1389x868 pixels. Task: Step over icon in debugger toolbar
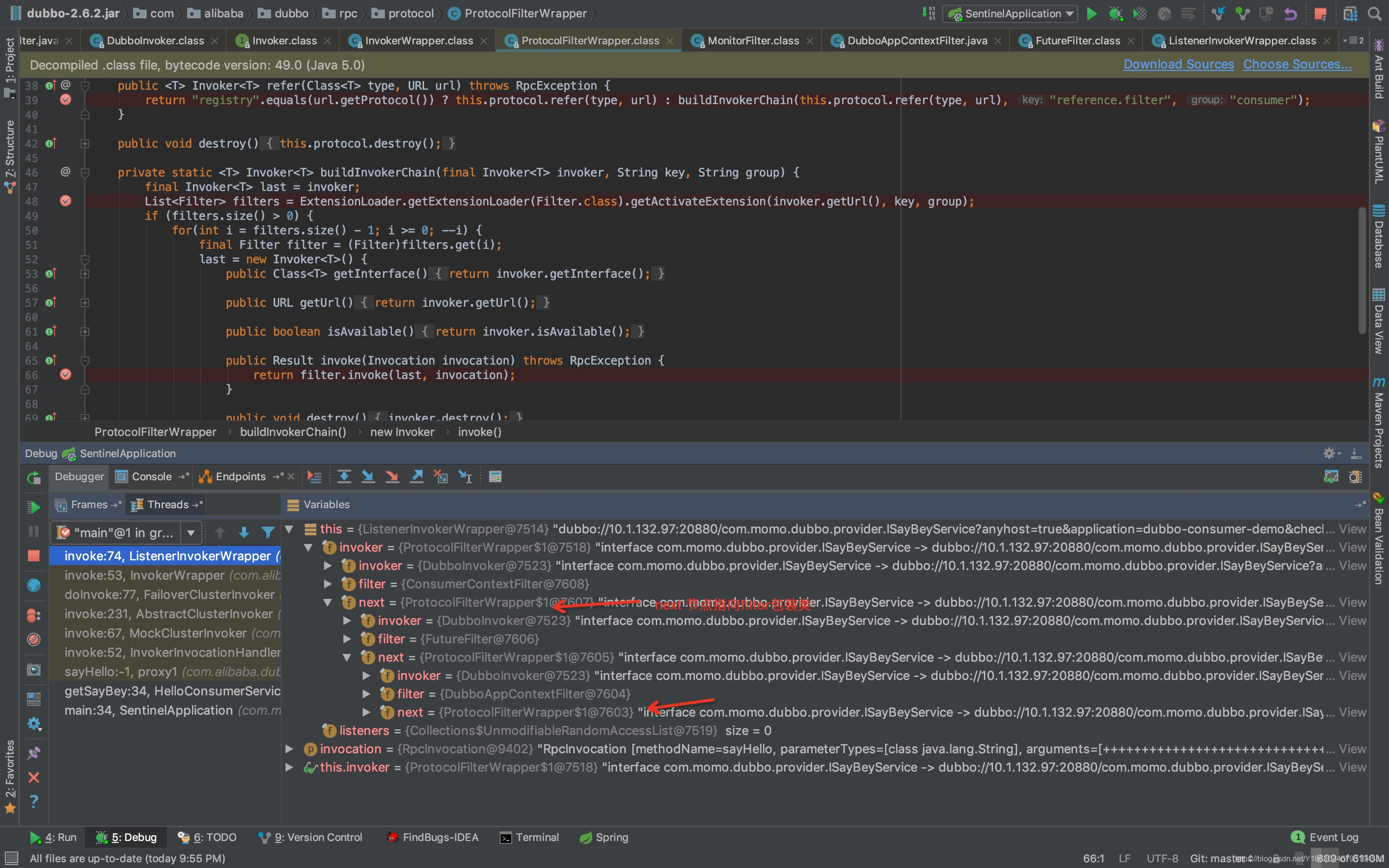pos(344,476)
